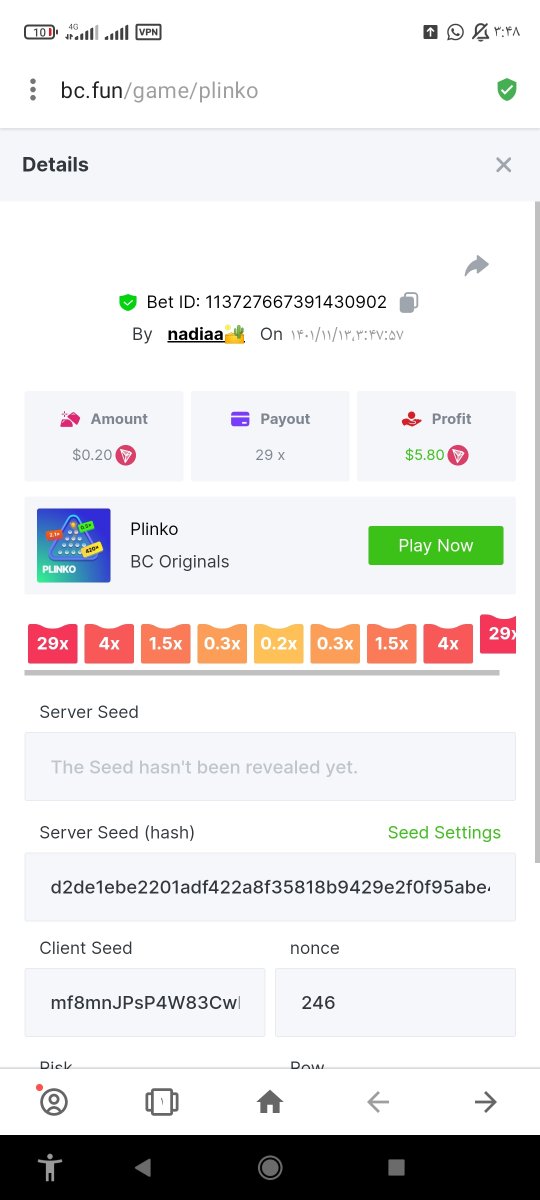Open browser three-dot menu

tap(33, 90)
